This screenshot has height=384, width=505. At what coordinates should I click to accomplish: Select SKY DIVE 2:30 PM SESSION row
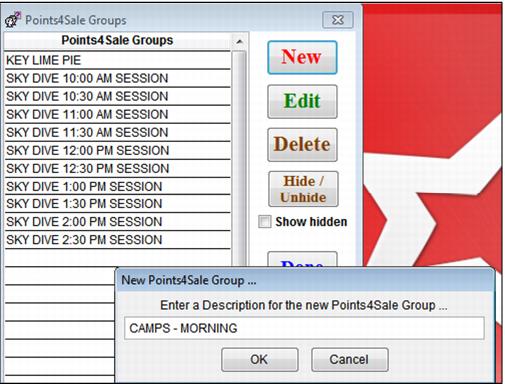tap(117, 240)
